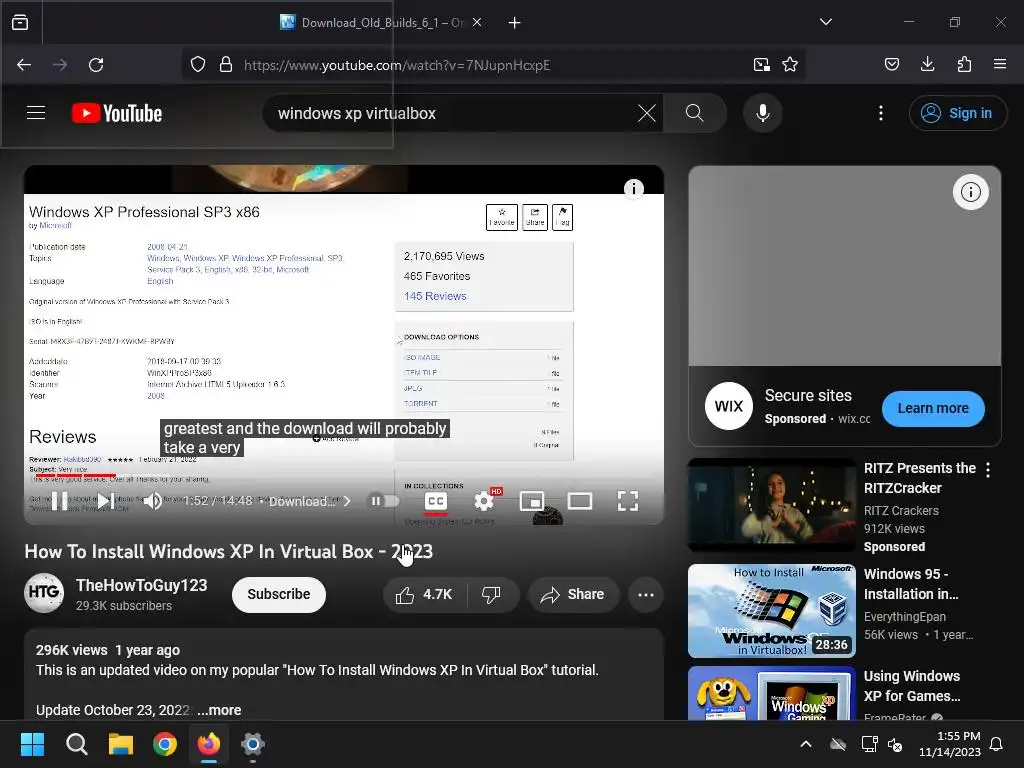Skip to next video in player
Screen dimensions: 1024x768
pyautogui.click(x=106, y=501)
